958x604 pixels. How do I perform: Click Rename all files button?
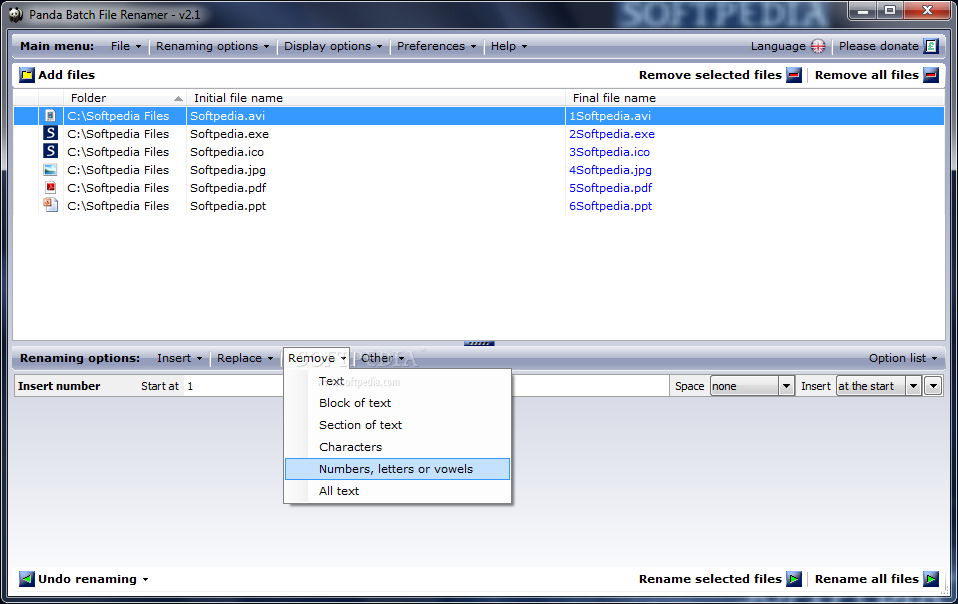click(876, 578)
